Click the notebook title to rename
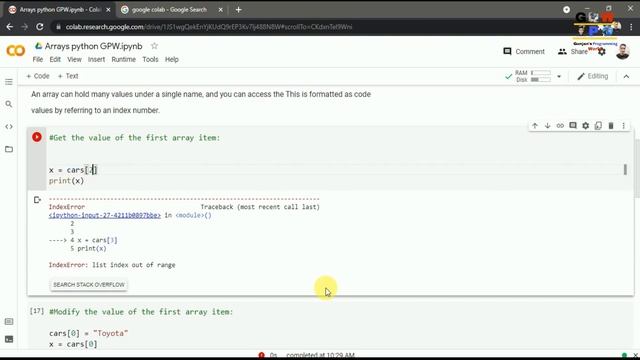Image resolution: width=640 pixels, height=360 pixels. [93, 46]
